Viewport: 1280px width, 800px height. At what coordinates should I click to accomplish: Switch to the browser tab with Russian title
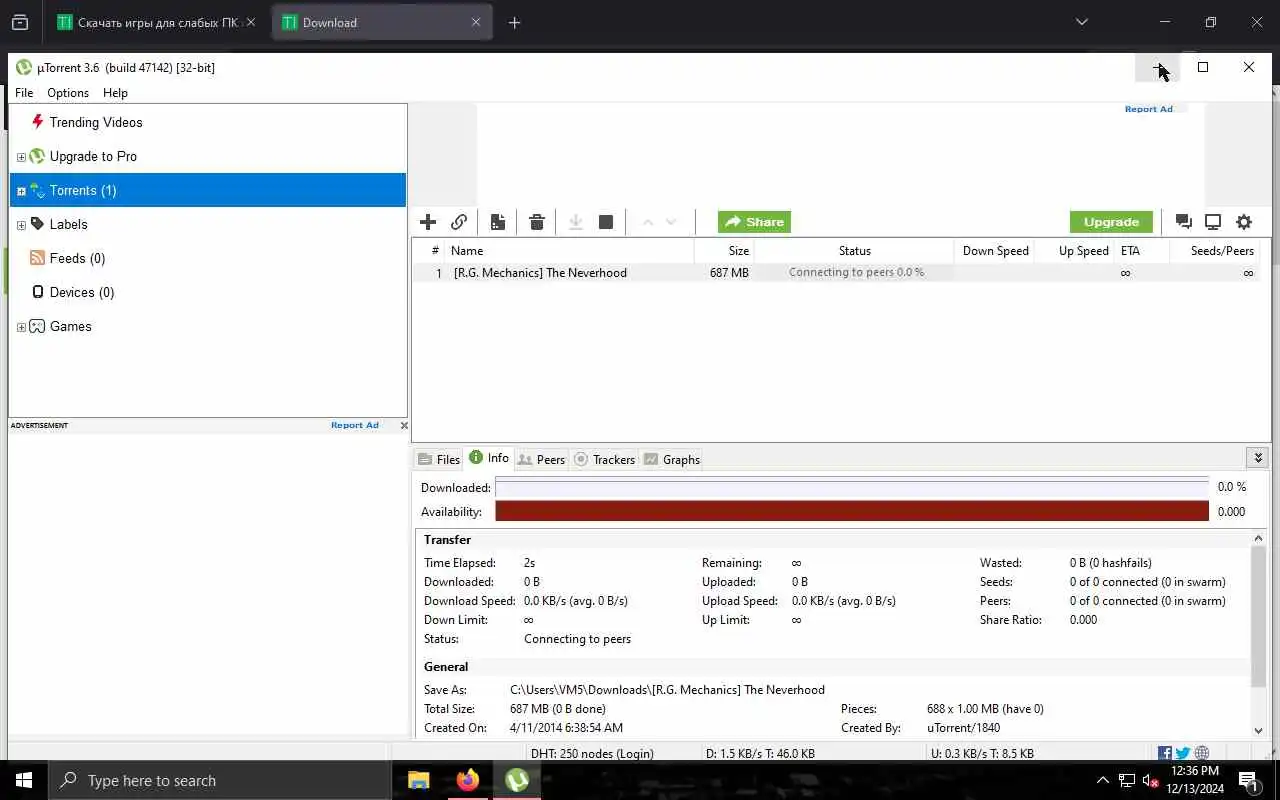157,22
